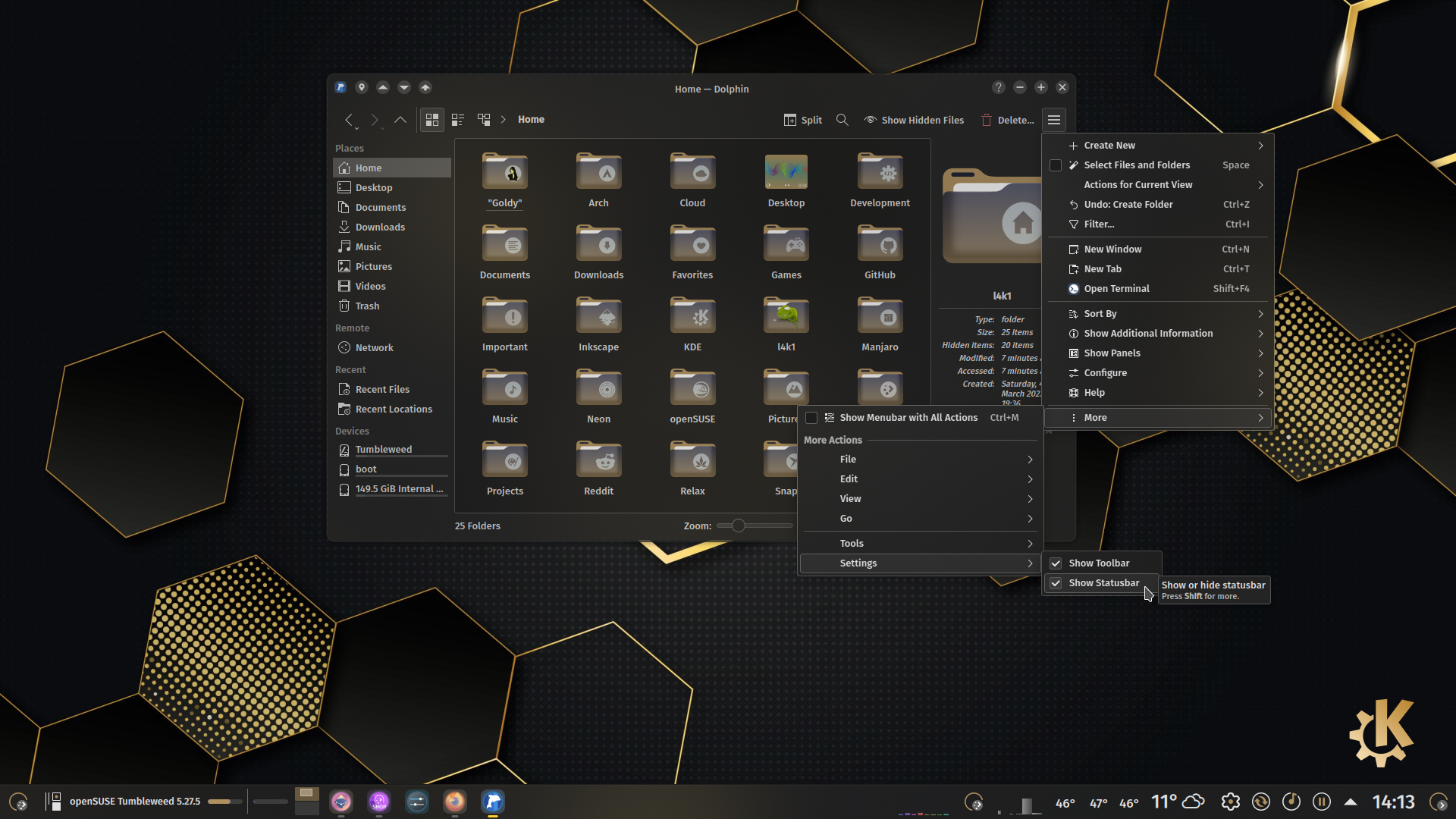
Task: Go back in folder history
Action: [349, 120]
